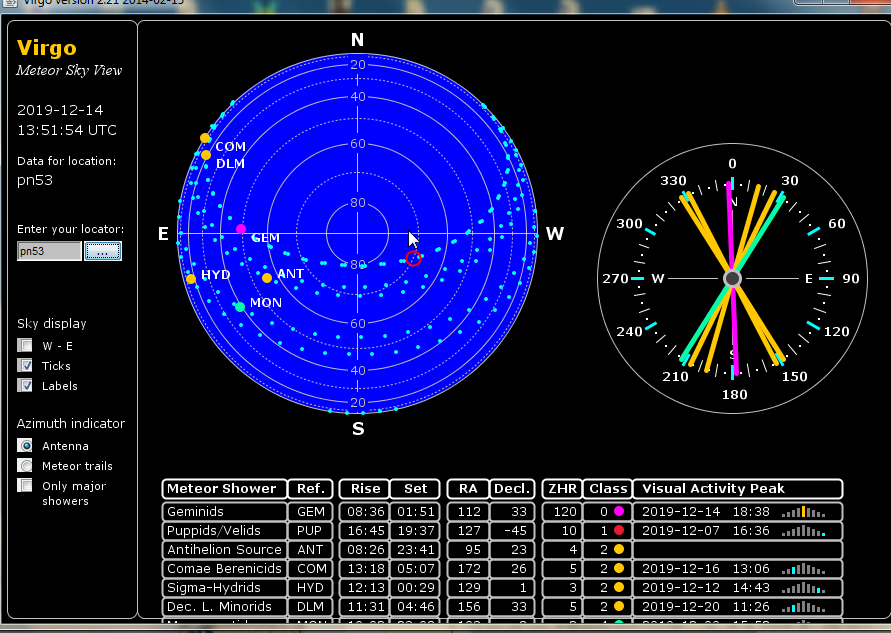Click the PUP reference cell
The height and width of the screenshot is (633, 891).
tap(311, 531)
